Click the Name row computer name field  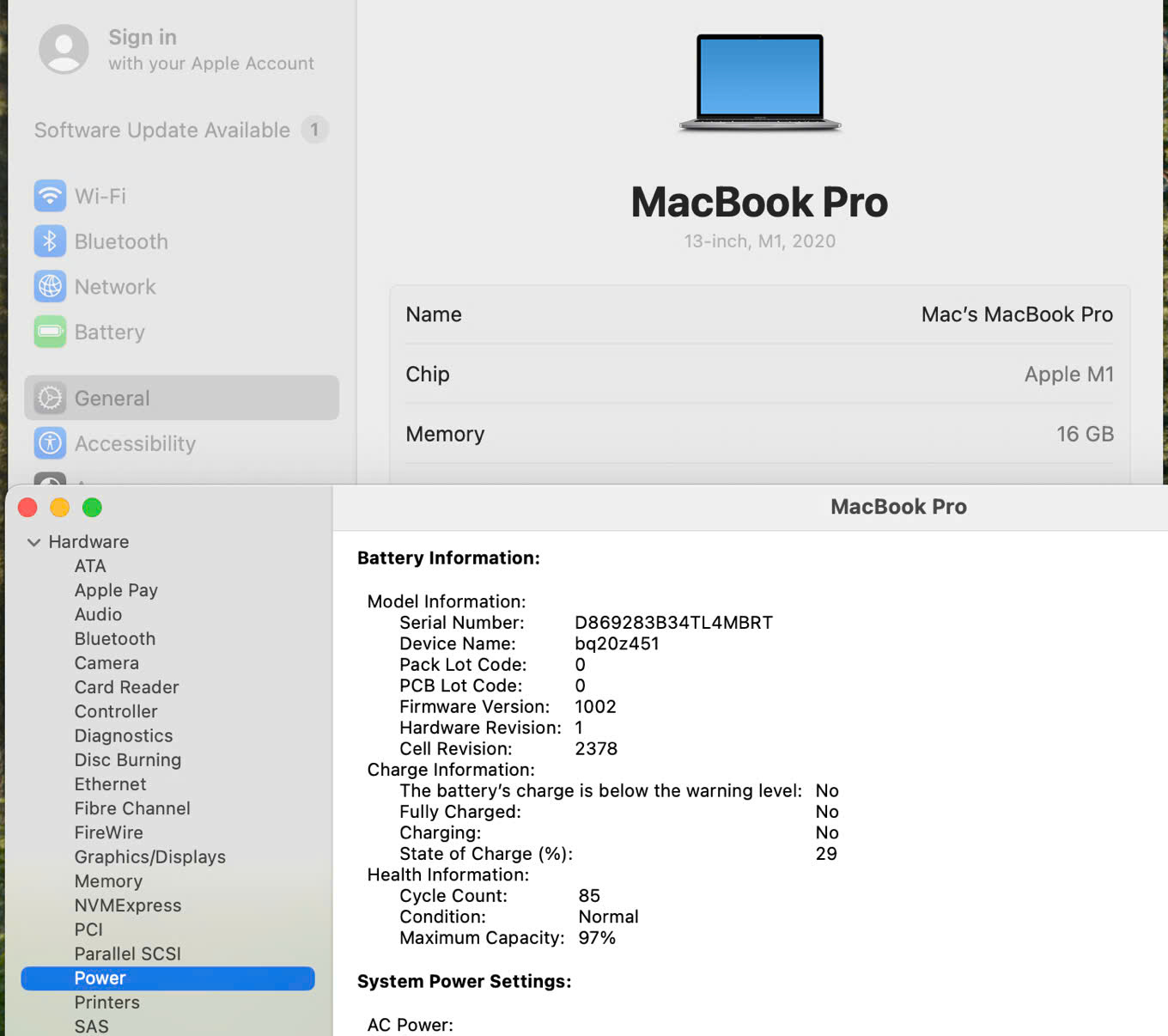pos(1016,314)
